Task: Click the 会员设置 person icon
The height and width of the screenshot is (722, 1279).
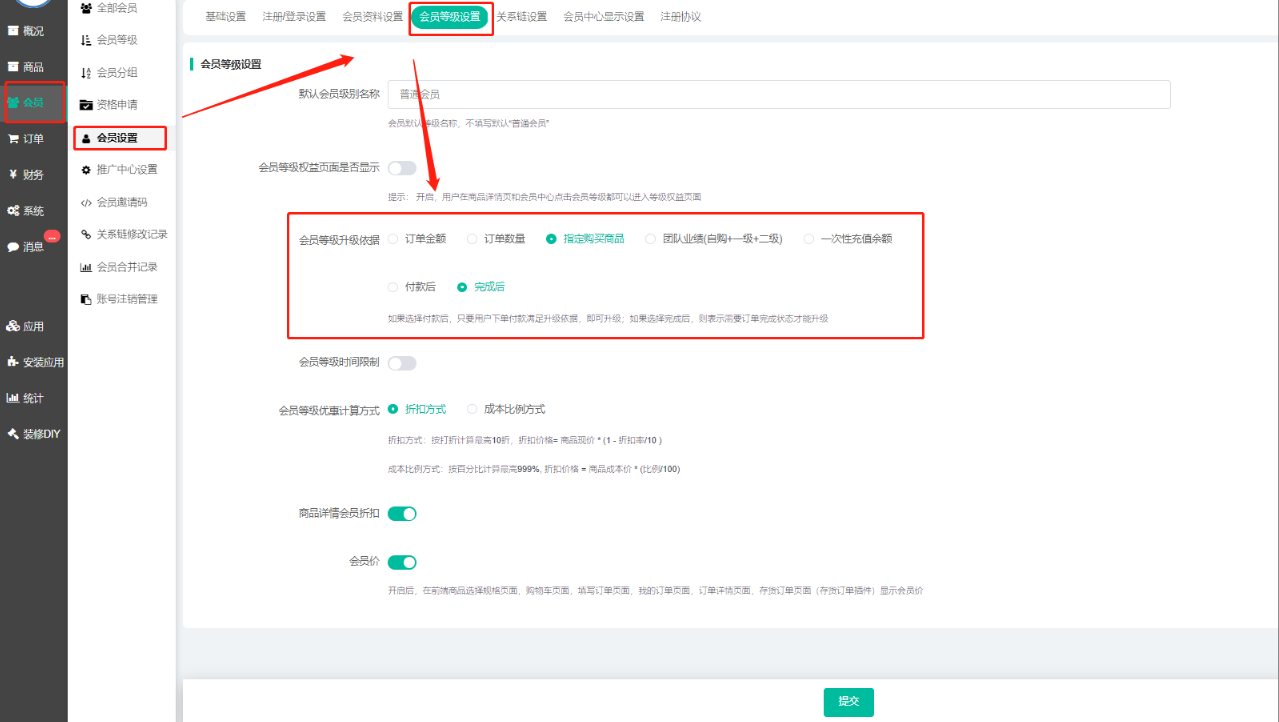Action: 86,138
